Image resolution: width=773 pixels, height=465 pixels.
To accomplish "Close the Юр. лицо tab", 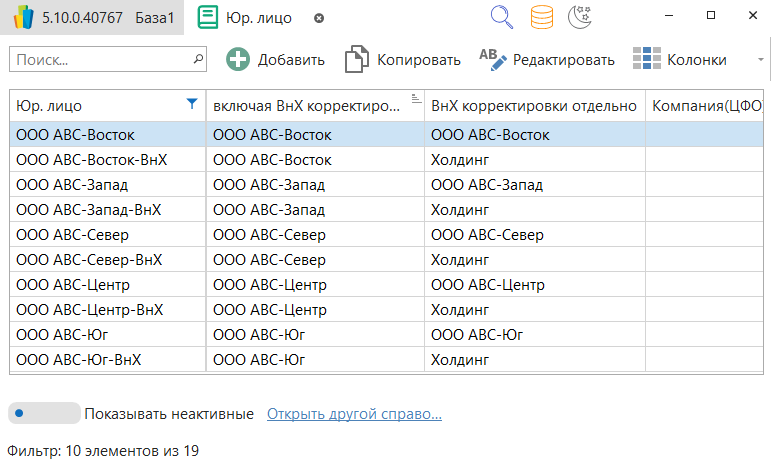I will tap(319, 18).
